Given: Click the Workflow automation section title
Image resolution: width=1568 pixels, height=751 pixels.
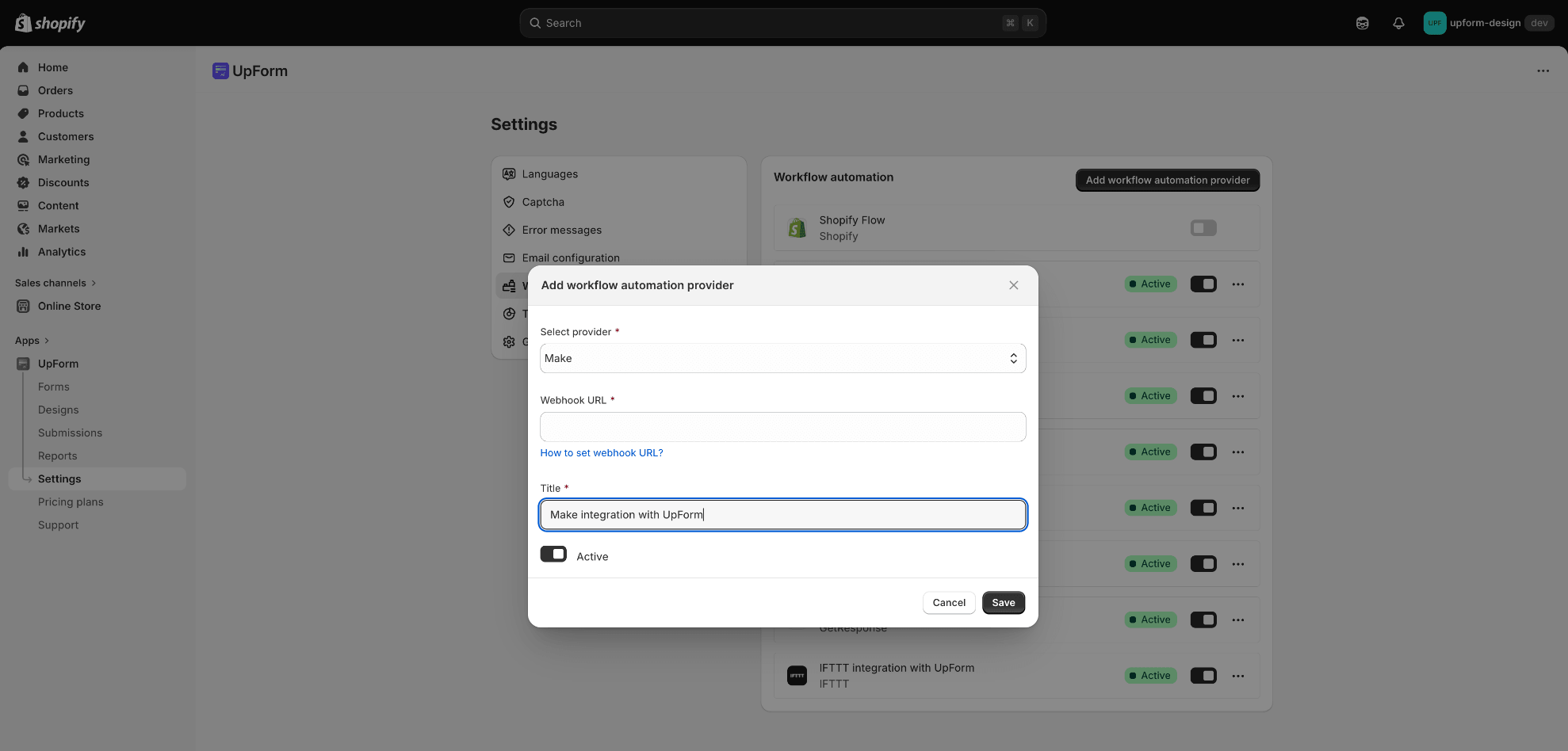Looking at the screenshot, I should pyautogui.click(x=833, y=177).
